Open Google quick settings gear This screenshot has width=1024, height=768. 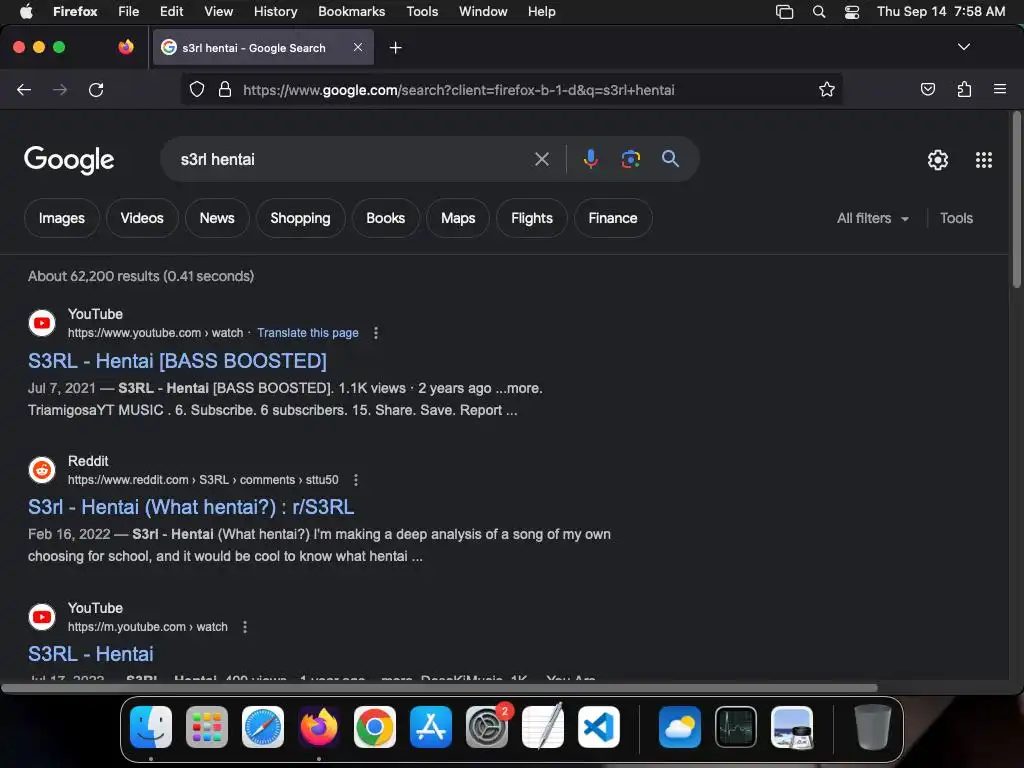coord(938,160)
